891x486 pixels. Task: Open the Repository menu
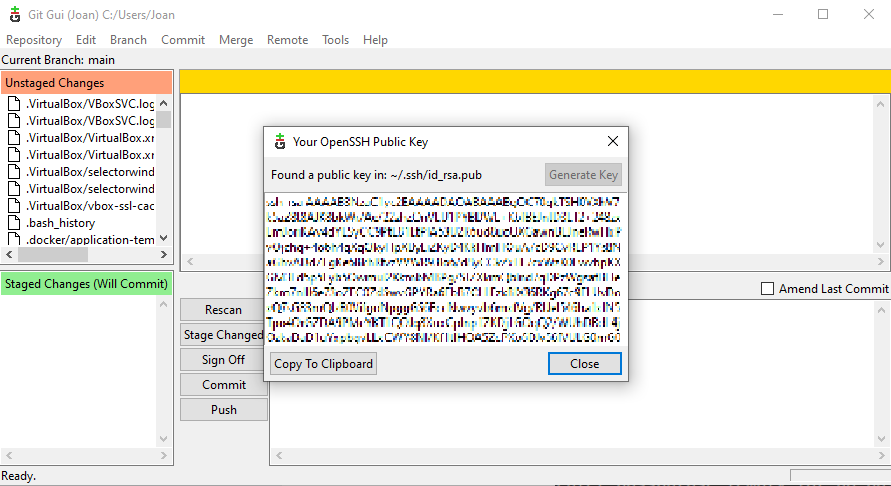[34, 40]
